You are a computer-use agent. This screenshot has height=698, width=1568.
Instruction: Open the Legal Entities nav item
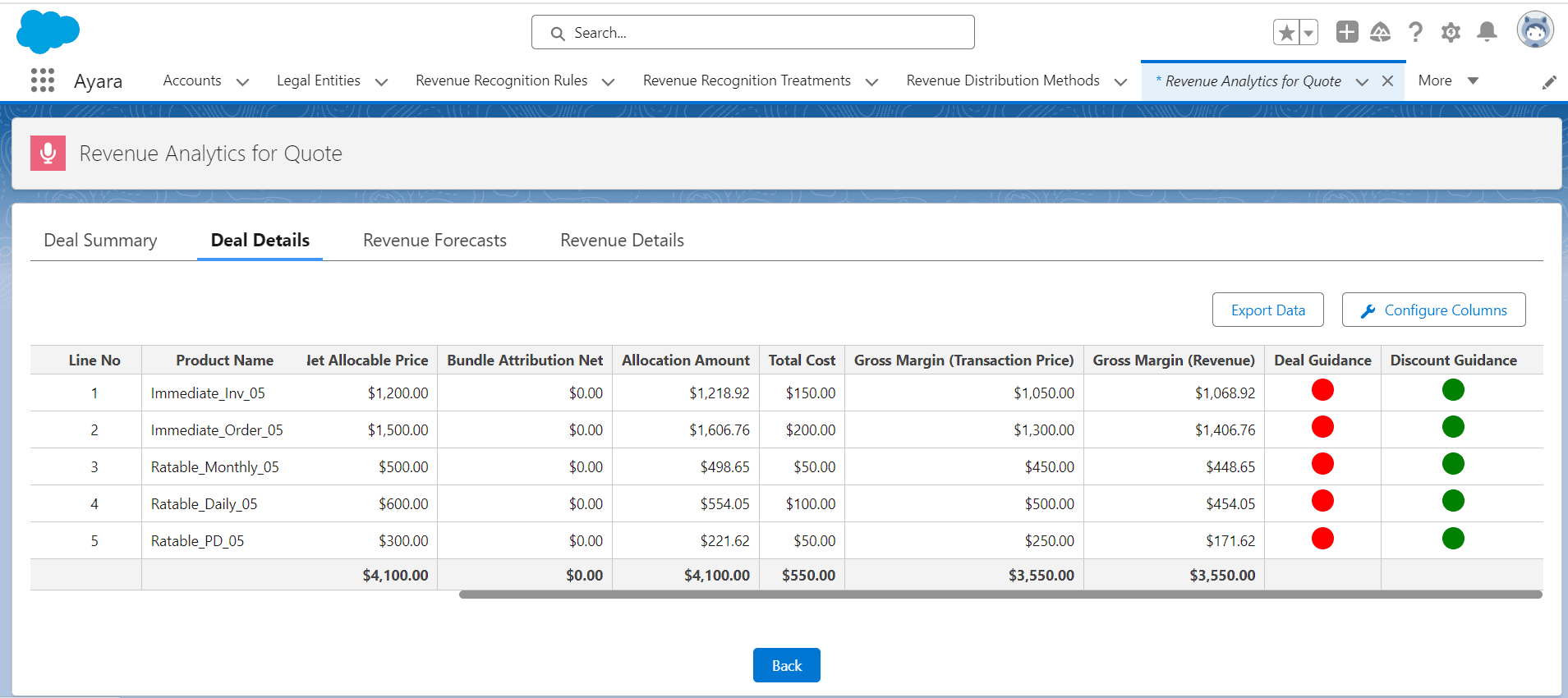point(319,80)
